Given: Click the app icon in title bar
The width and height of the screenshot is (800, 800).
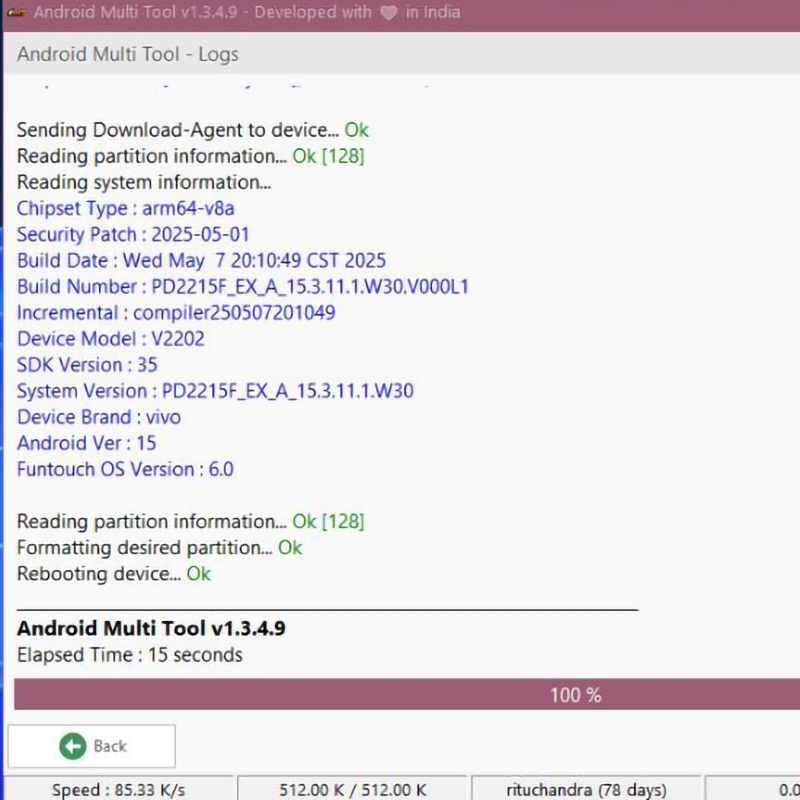Looking at the screenshot, I should pos(16,12).
